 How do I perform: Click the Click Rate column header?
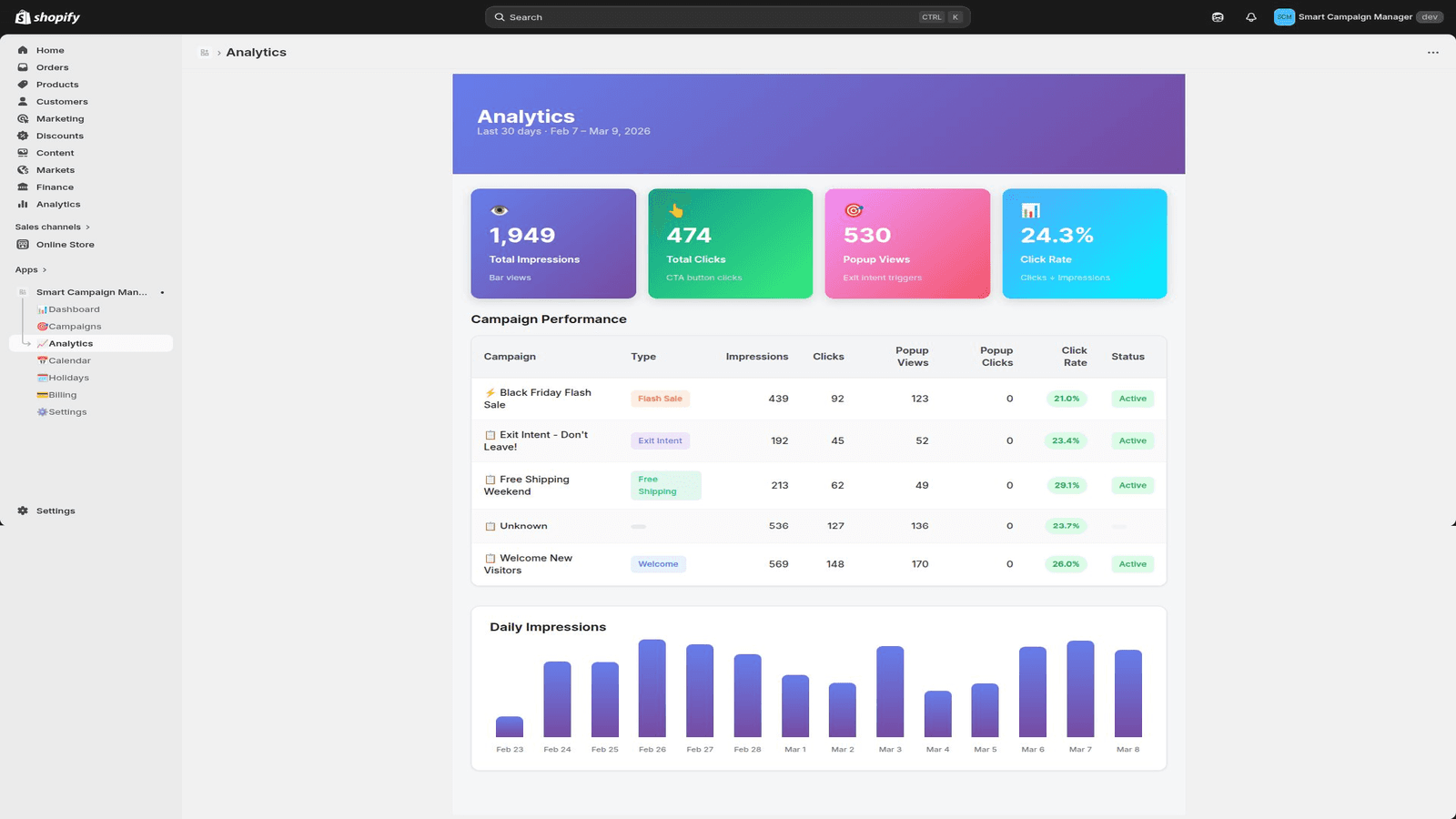pos(1075,356)
